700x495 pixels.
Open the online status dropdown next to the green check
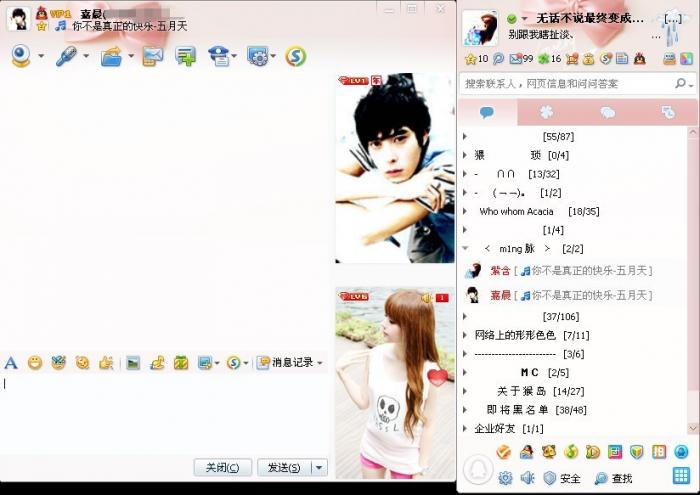525,19
